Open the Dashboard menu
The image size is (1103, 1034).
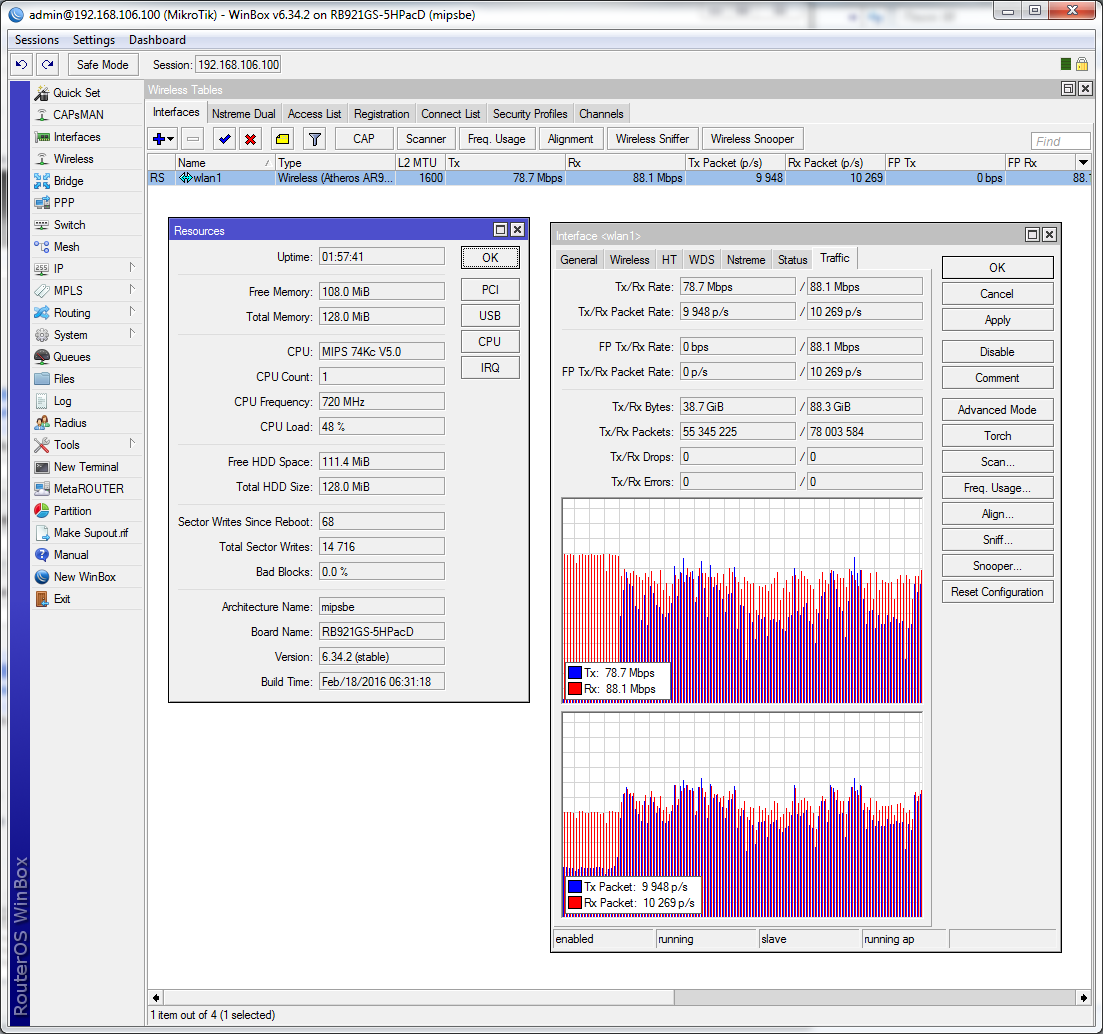point(157,40)
